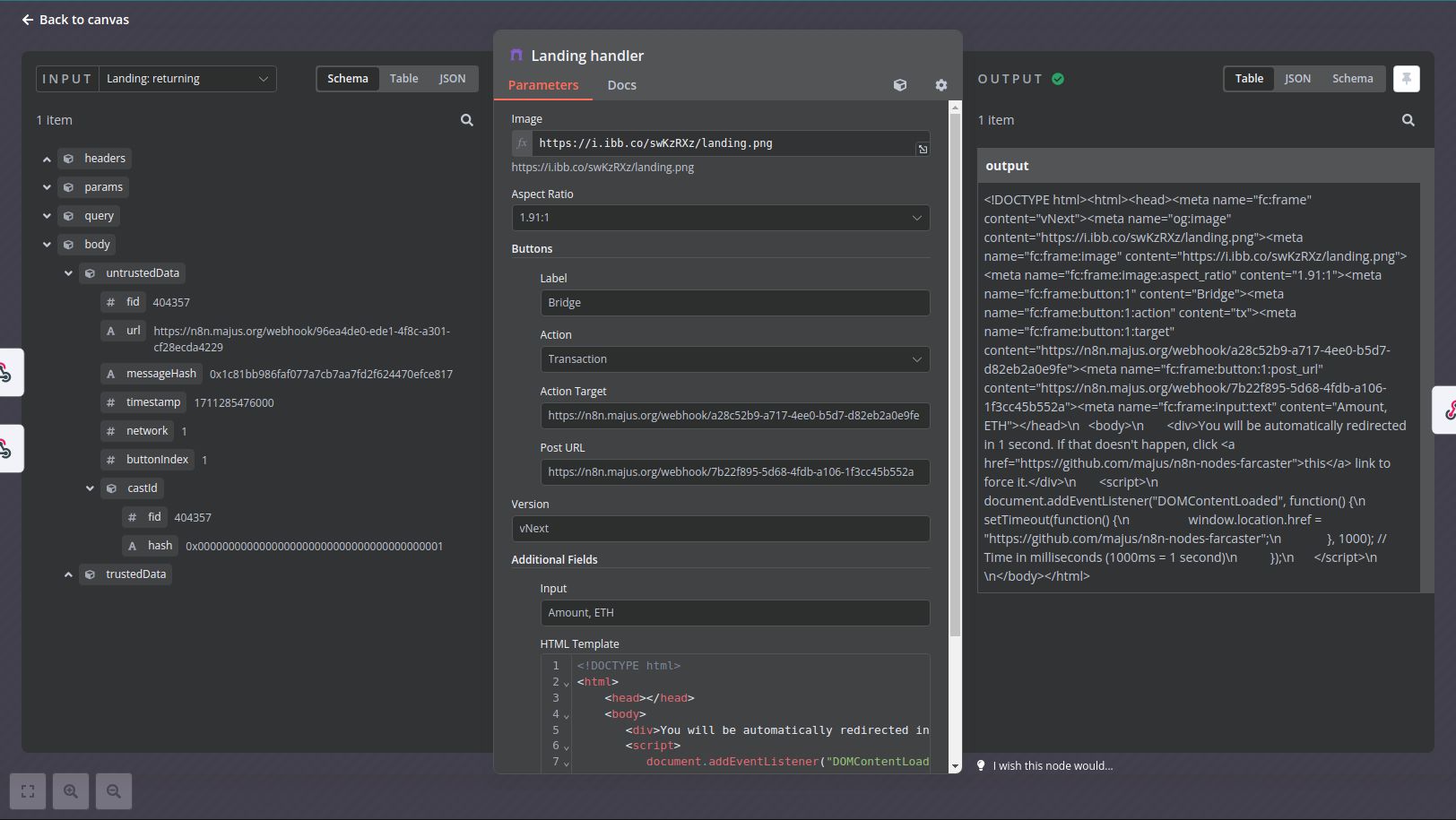
Task: Collapse the castId node
Action: click(x=90, y=488)
